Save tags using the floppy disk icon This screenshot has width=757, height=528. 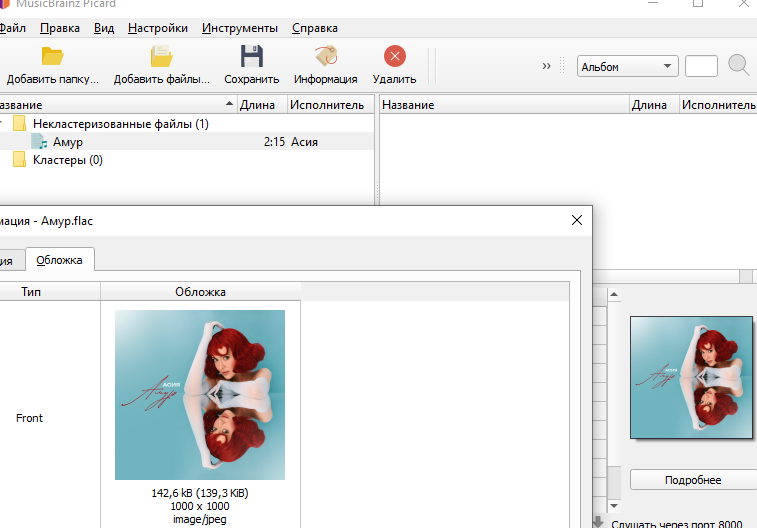[x=252, y=56]
